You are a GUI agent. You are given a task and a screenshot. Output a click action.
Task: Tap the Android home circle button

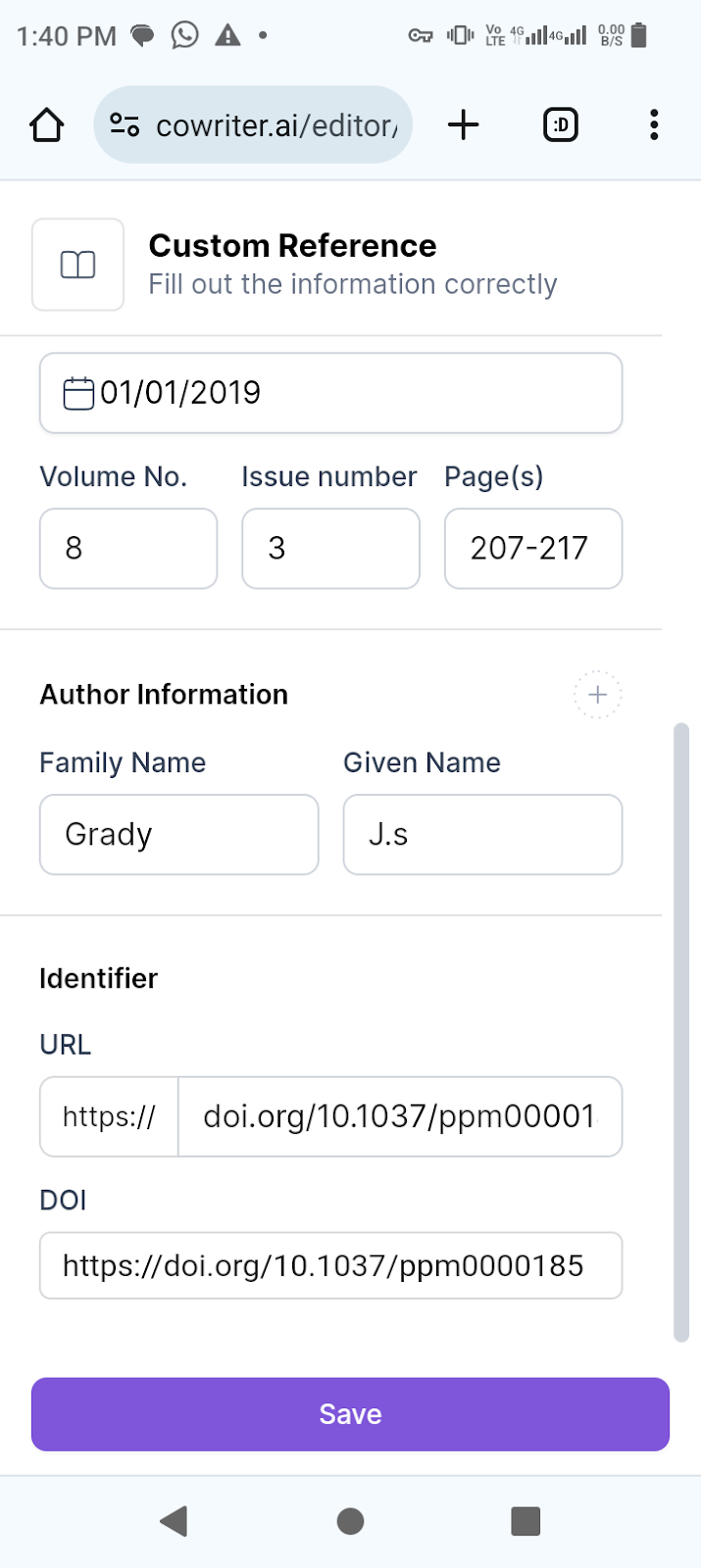pyautogui.click(x=350, y=1521)
